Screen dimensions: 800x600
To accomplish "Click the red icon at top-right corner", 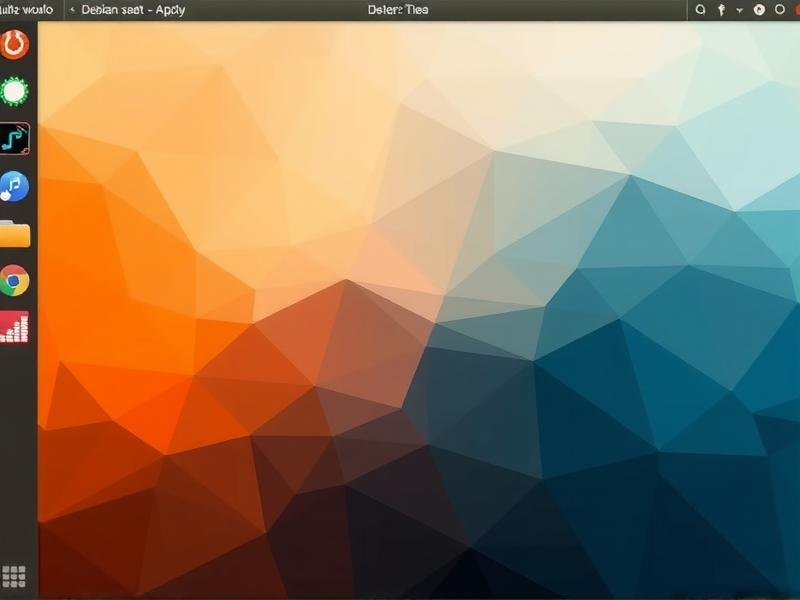I will tap(795, 10).
